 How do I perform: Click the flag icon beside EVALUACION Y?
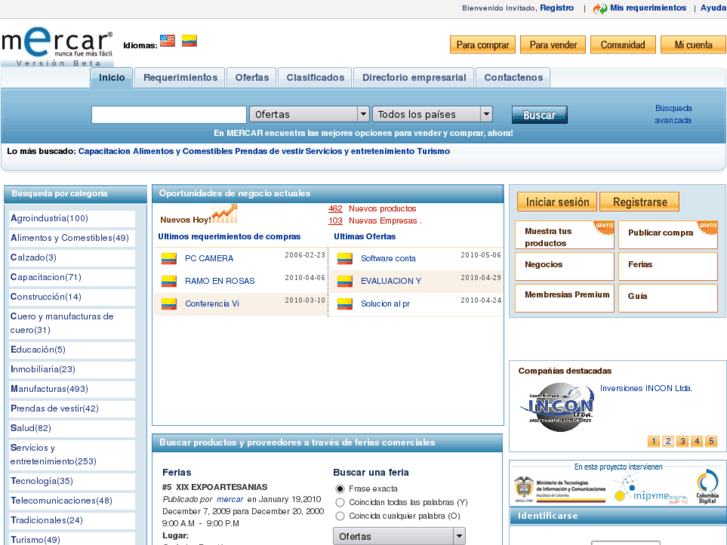pos(345,281)
